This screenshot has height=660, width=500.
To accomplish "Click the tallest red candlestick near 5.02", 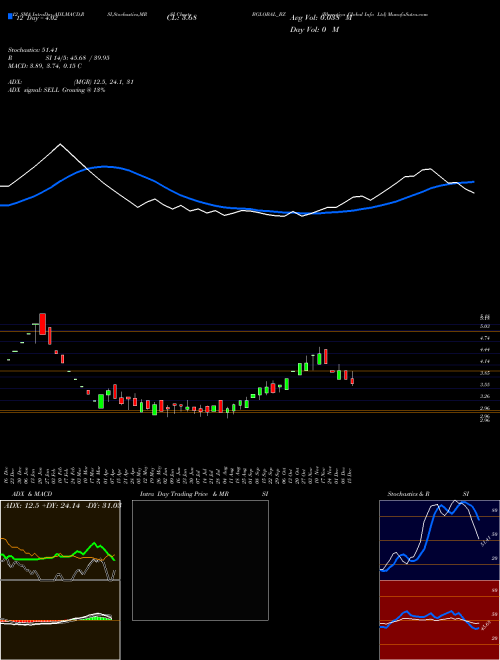I will (x=43, y=324).
